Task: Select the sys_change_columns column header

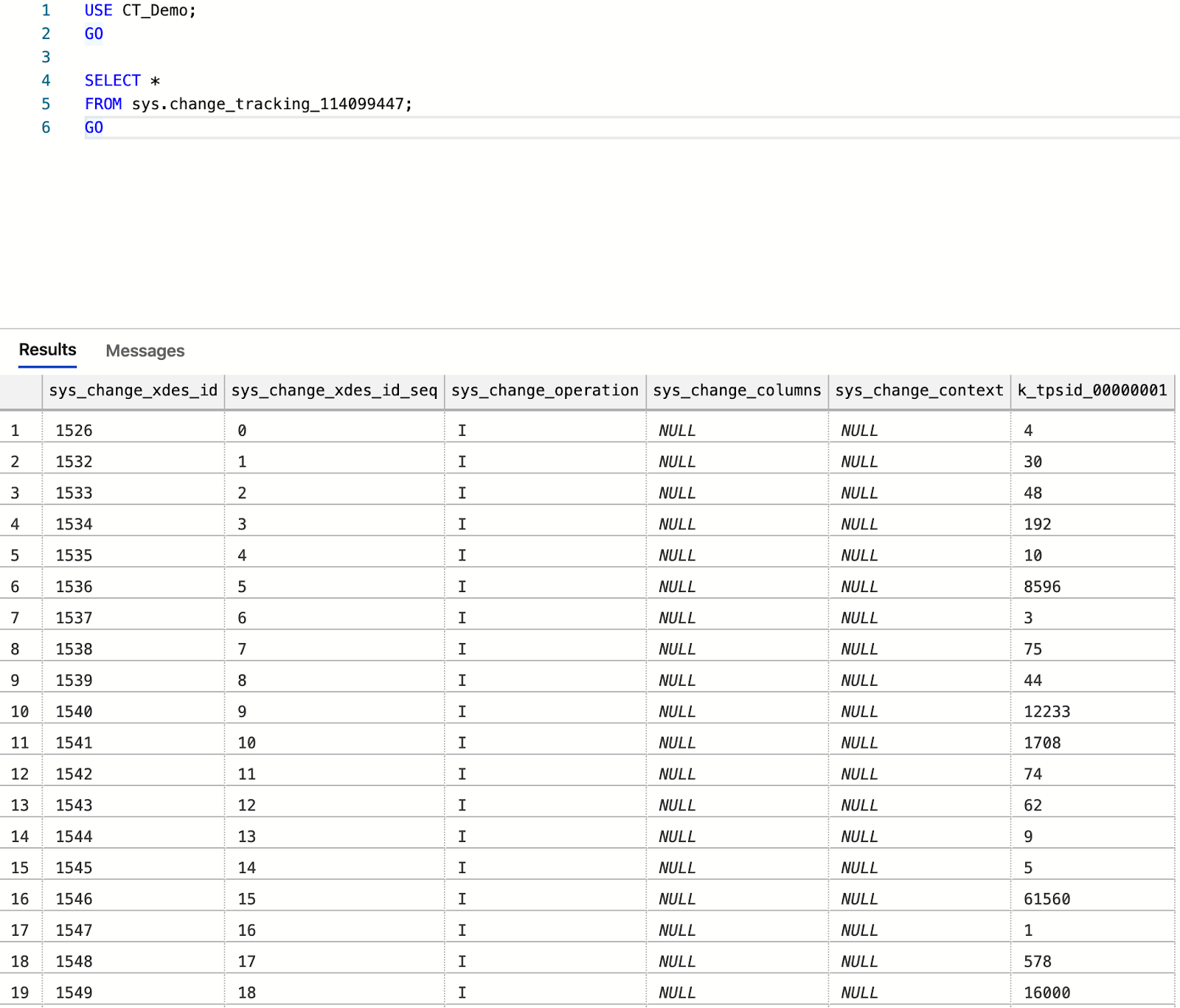Action: (x=737, y=391)
